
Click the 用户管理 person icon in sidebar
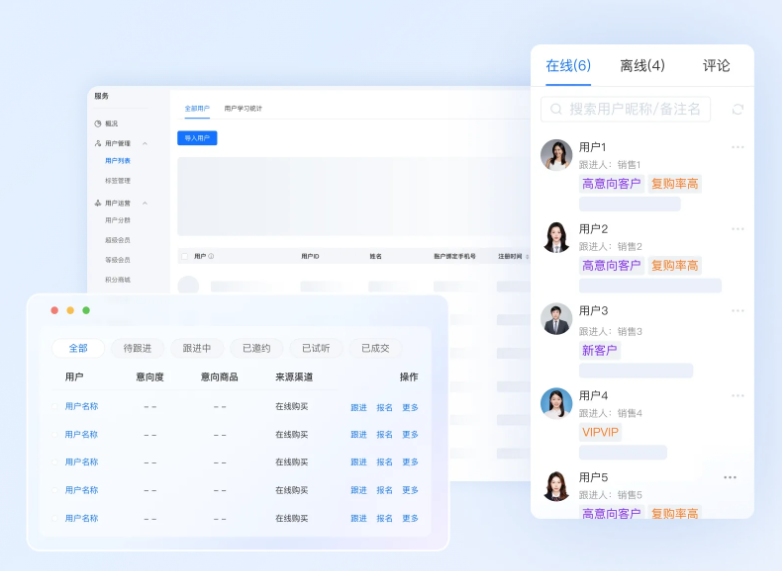point(98,144)
